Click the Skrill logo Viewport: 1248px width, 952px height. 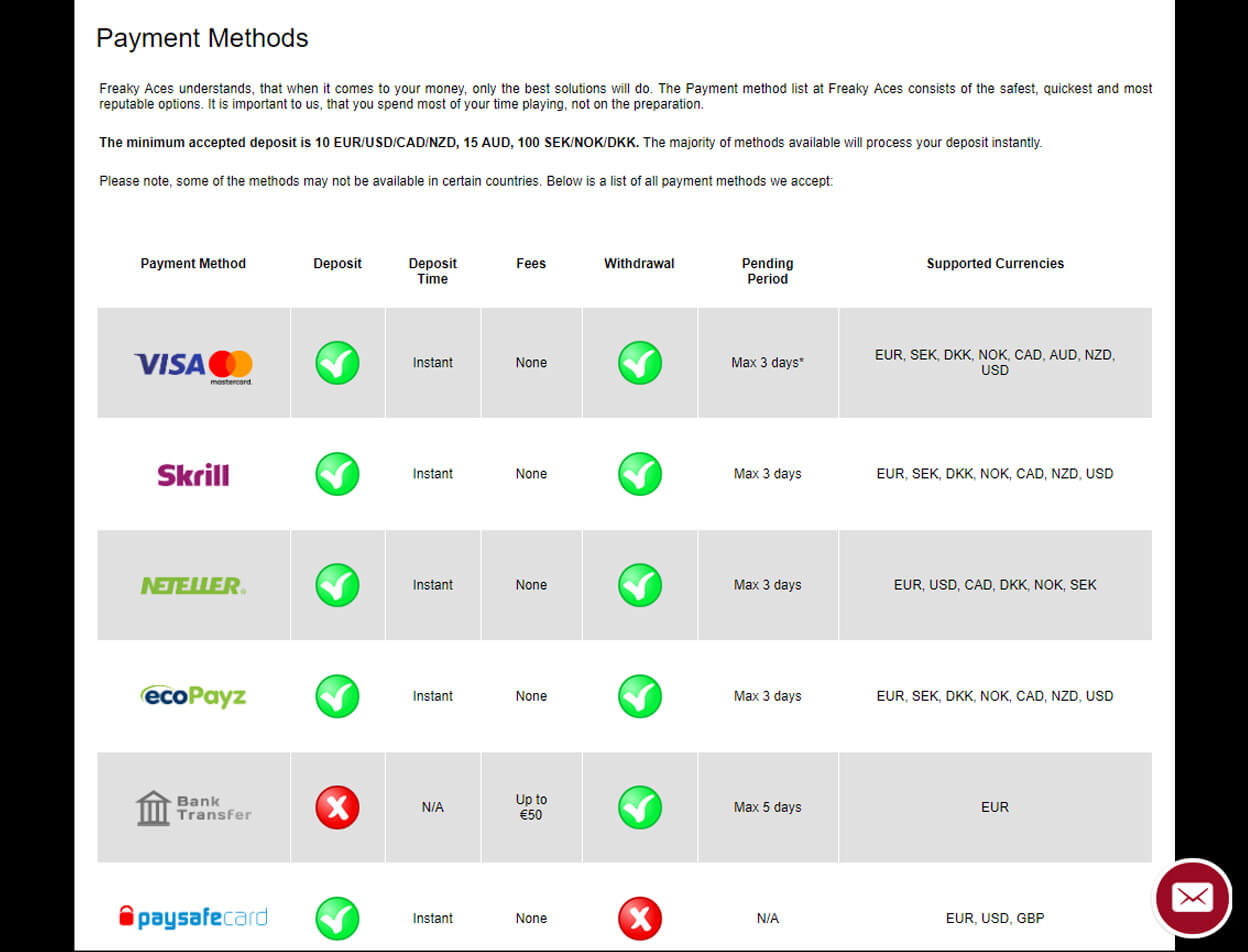point(193,474)
